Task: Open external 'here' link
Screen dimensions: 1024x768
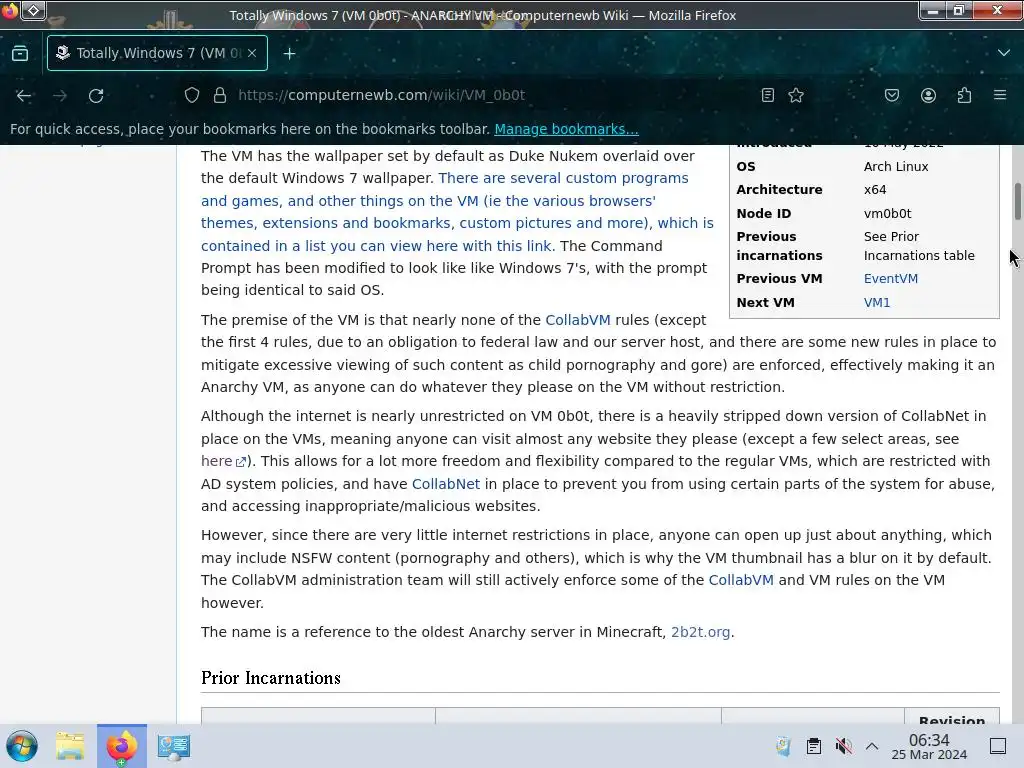Action: [223, 461]
